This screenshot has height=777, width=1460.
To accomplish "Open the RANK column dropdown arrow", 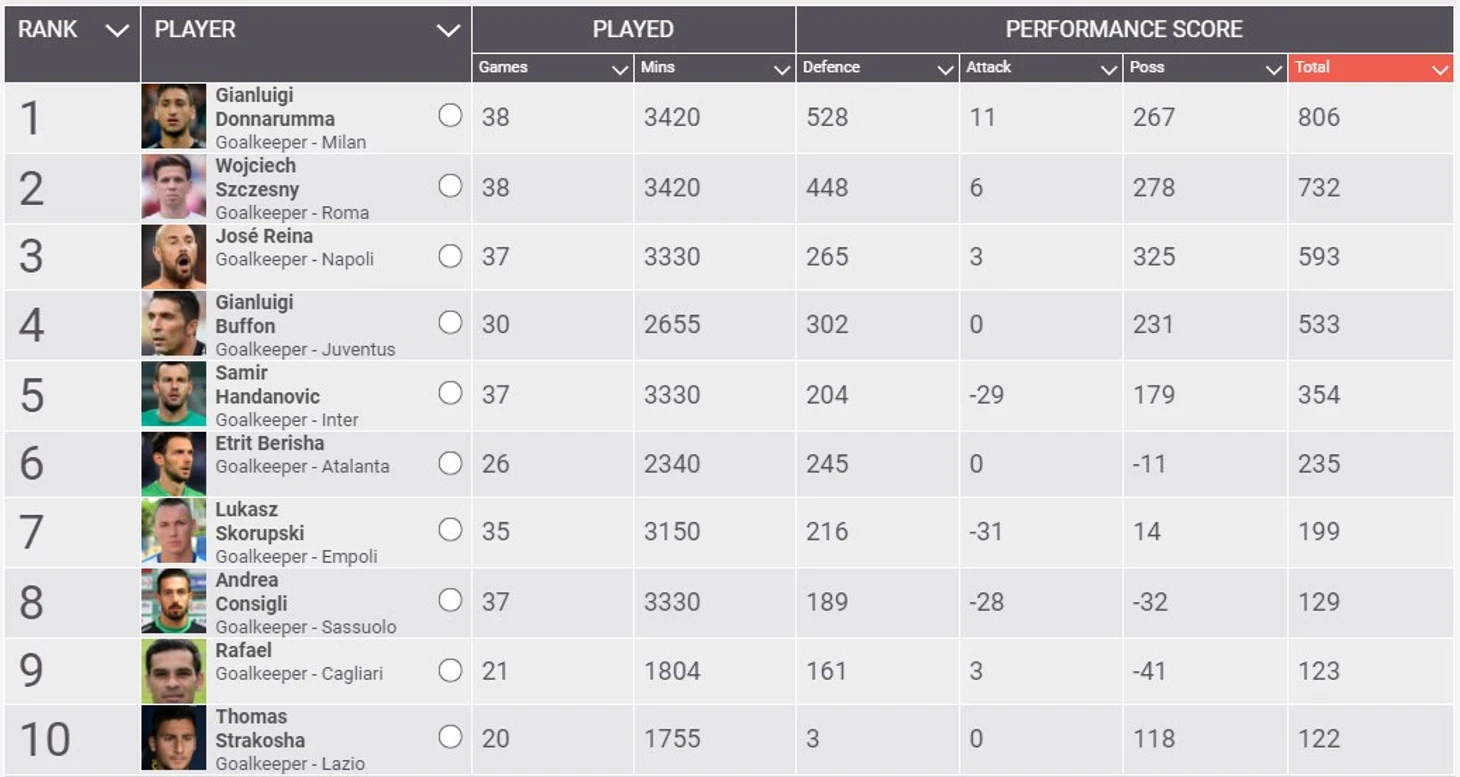I will (117, 30).
